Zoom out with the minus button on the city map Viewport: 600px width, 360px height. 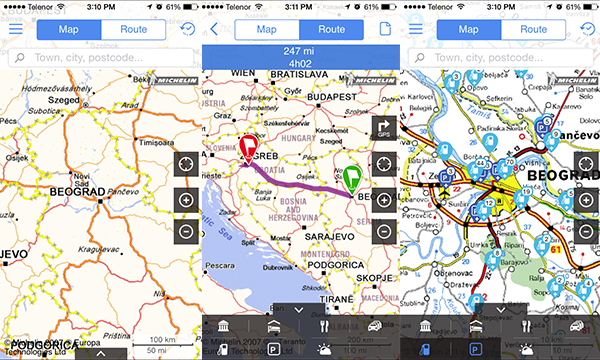(x=586, y=231)
